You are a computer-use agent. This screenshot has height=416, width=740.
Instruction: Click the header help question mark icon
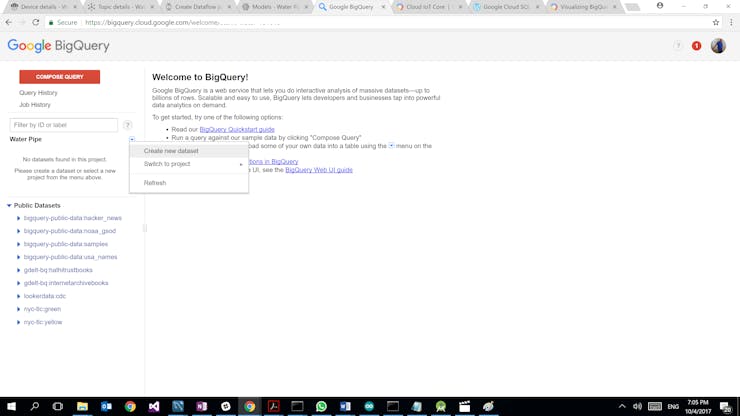click(x=678, y=46)
